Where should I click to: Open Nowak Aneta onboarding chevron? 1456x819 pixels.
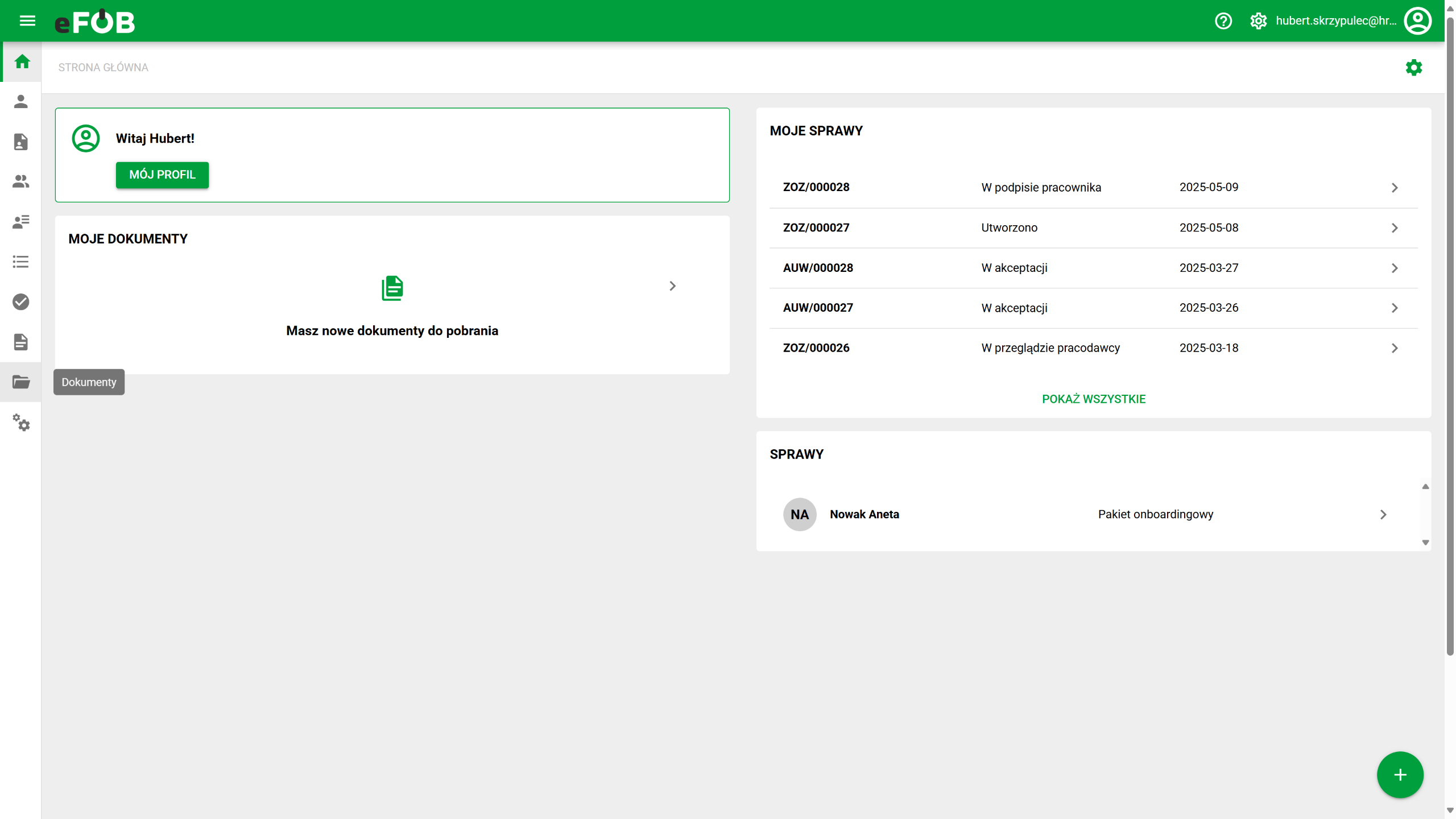(1383, 515)
